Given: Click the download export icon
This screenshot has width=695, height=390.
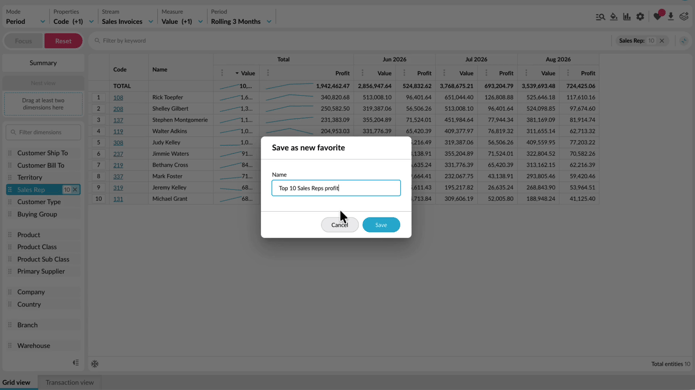Looking at the screenshot, I should tap(671, 17).
